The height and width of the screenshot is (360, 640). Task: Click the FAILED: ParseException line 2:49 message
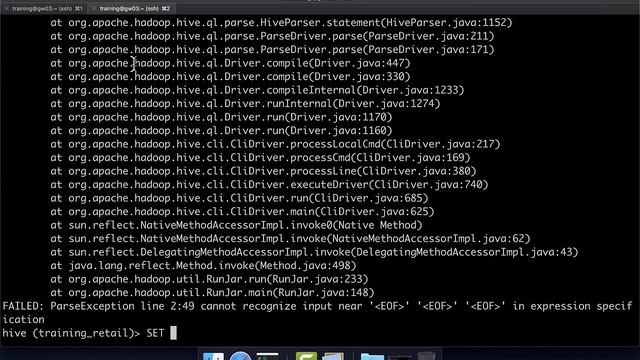(317, 306)
